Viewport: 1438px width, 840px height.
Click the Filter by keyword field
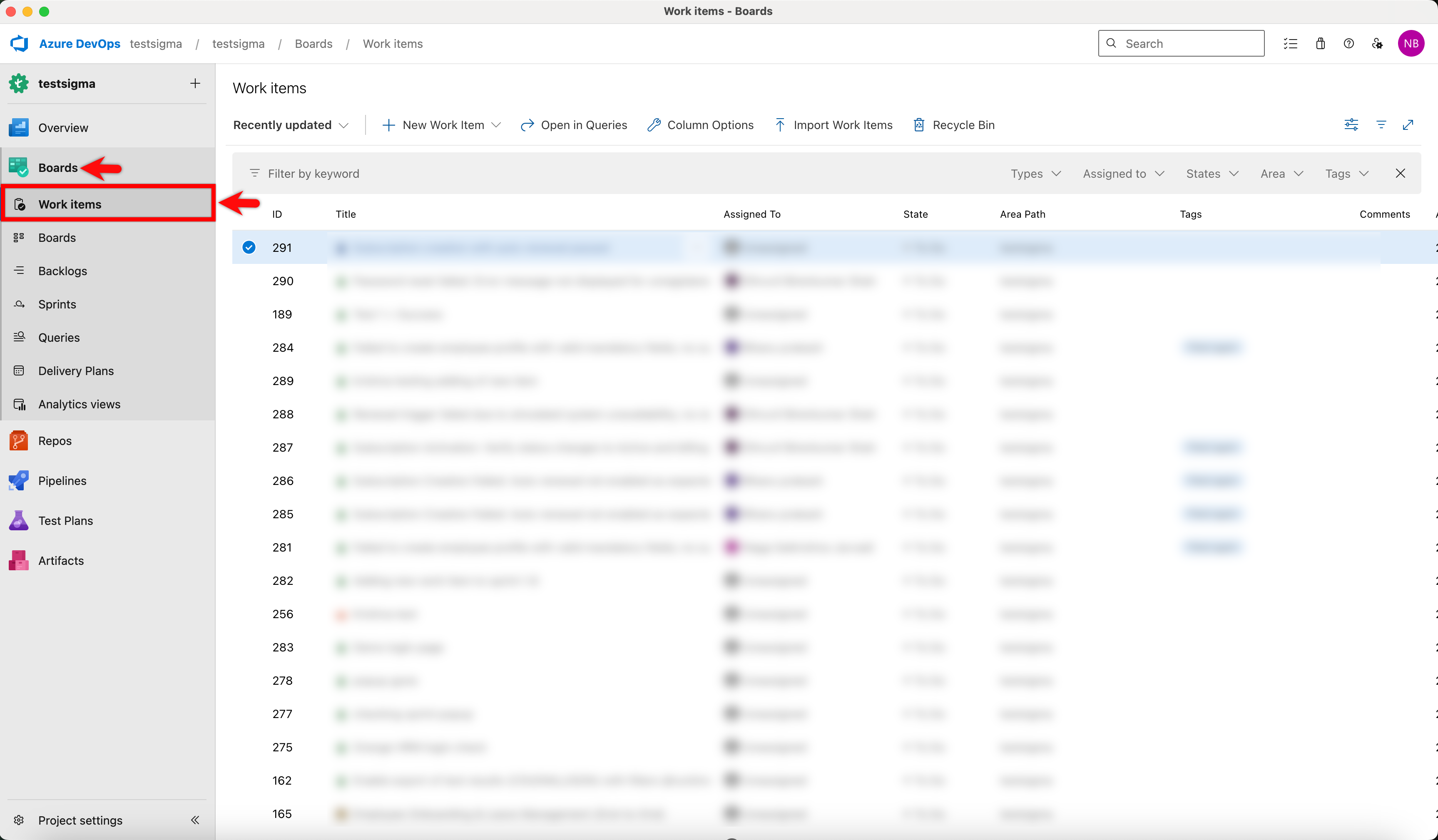click(x=313, y=174)
